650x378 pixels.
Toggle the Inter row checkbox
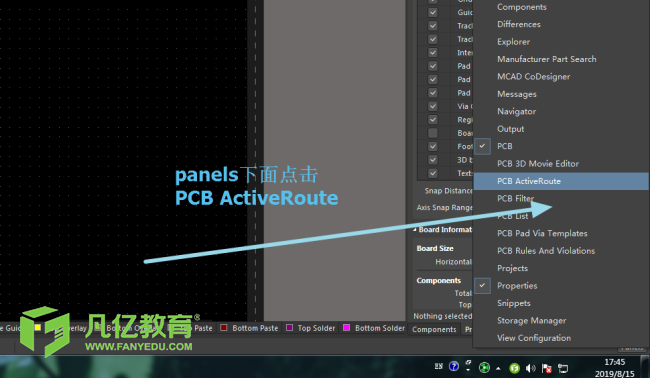(433, 53)
